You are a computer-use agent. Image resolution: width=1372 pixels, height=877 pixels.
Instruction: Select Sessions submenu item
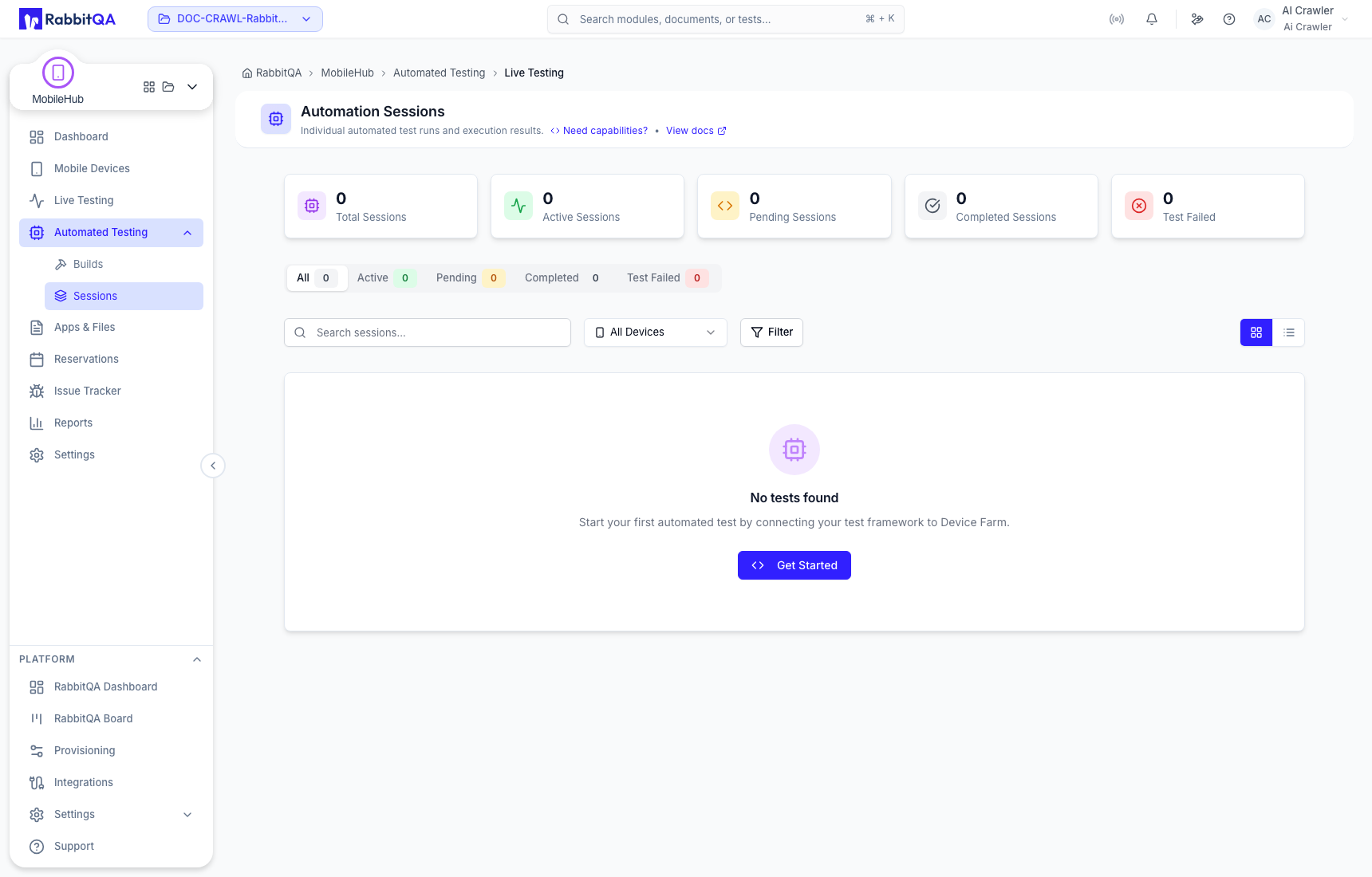pos(124,296)
